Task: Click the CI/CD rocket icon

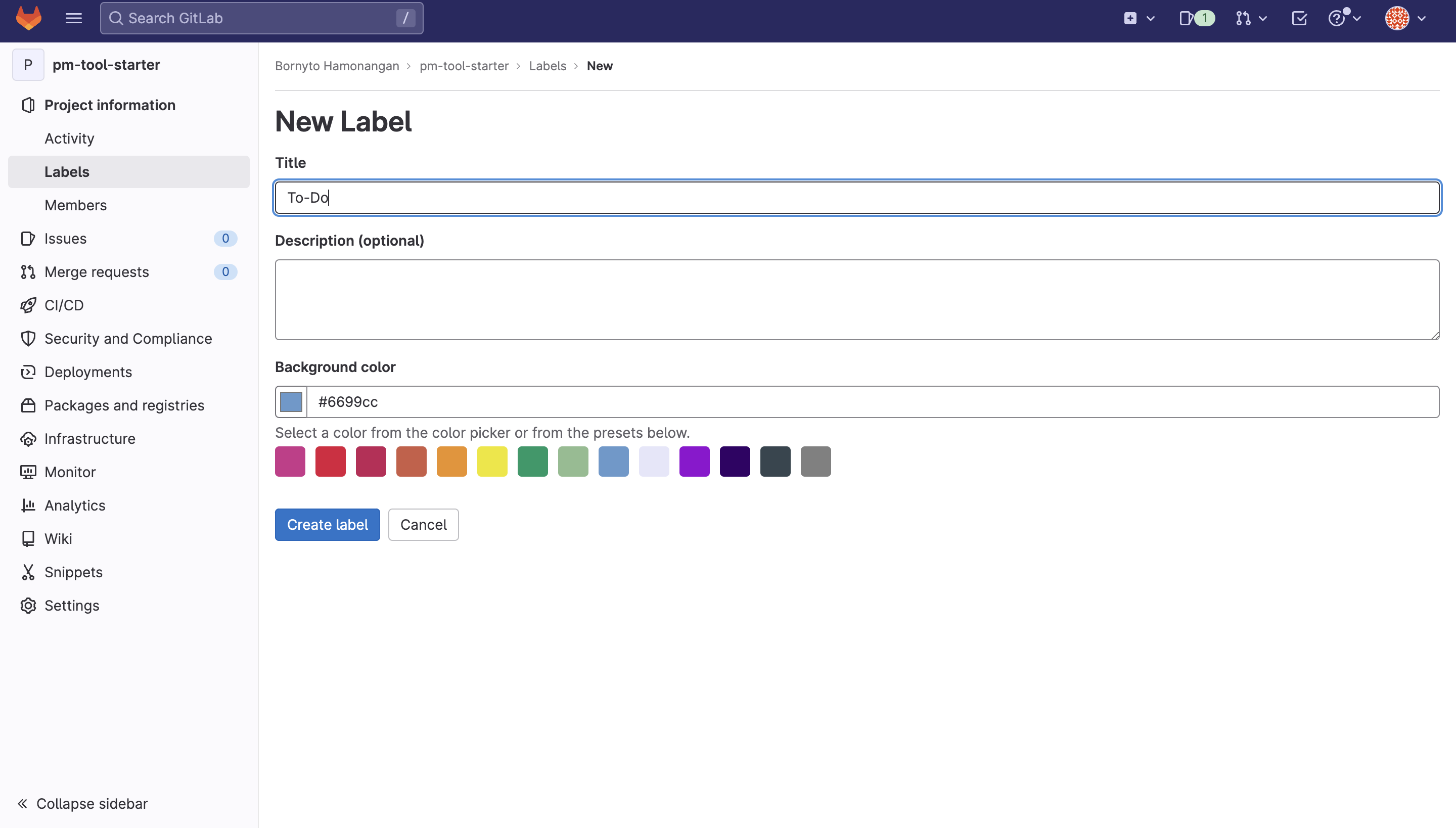Action: [28, 305]
